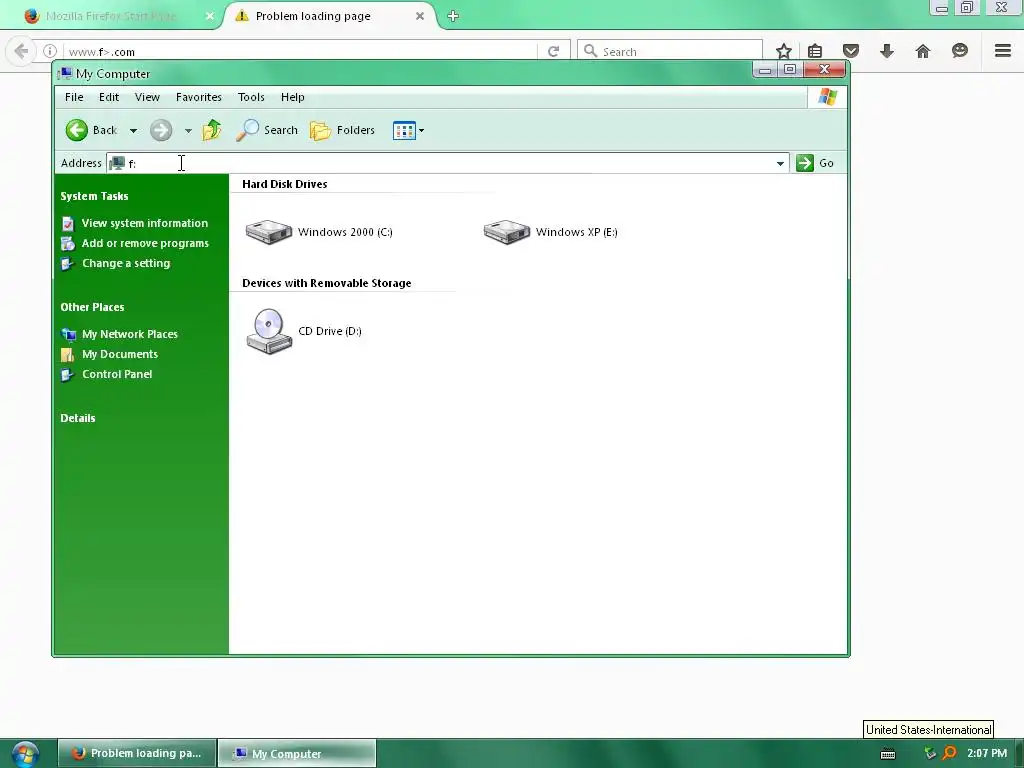Select Windows XP (E:) drive icon
1024x768 pixels.
pos(507,232)
